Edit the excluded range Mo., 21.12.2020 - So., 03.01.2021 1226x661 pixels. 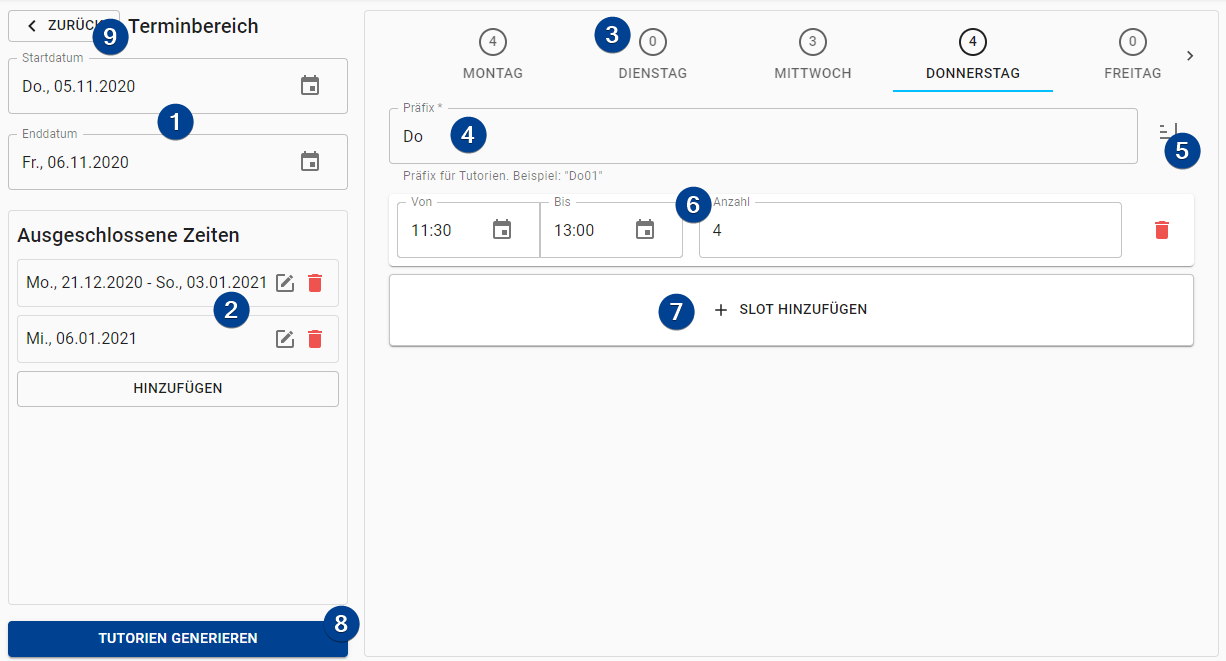[x=285, y=283]
